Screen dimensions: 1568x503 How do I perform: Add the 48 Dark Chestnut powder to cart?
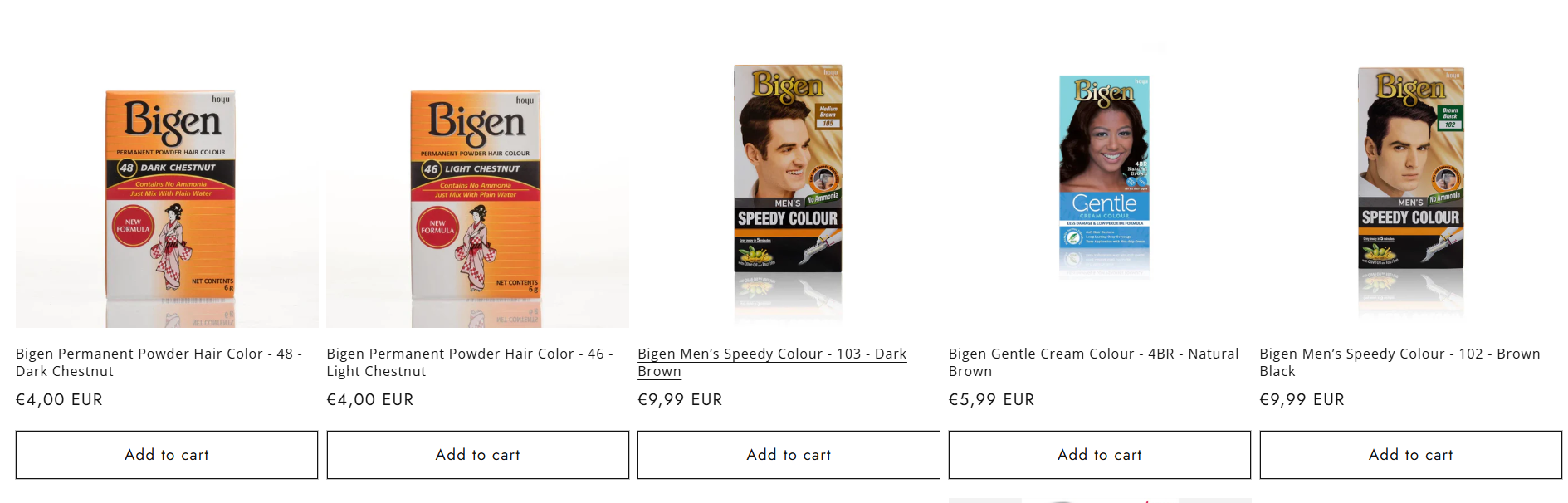[x=167, y=455]
